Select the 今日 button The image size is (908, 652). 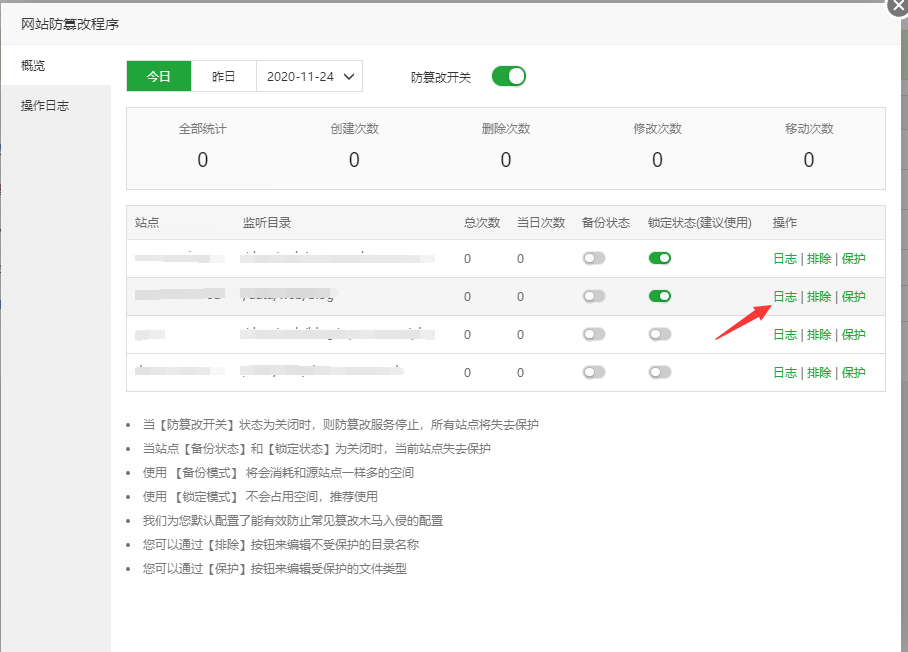159,76
